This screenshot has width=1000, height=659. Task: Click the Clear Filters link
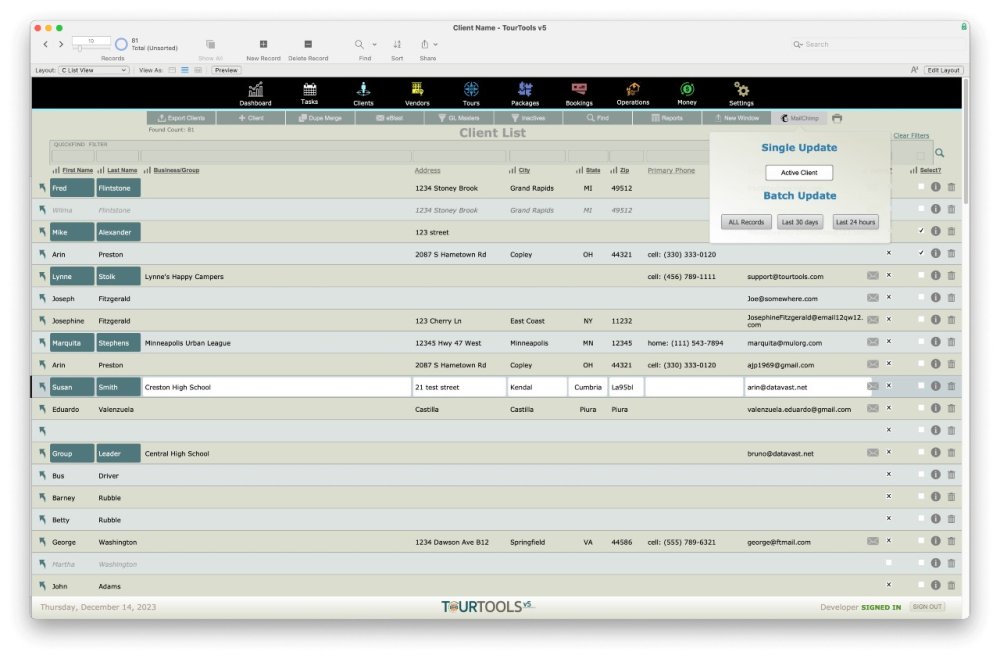click(x=911, y=135)
